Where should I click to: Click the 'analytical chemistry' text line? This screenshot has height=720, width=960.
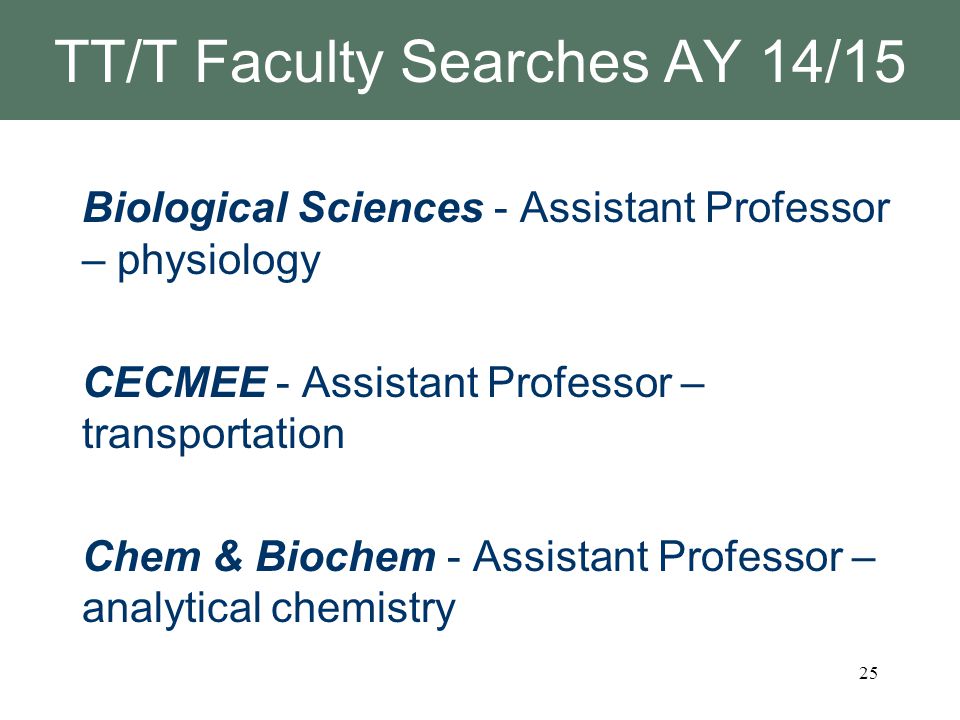pos(269,610)
